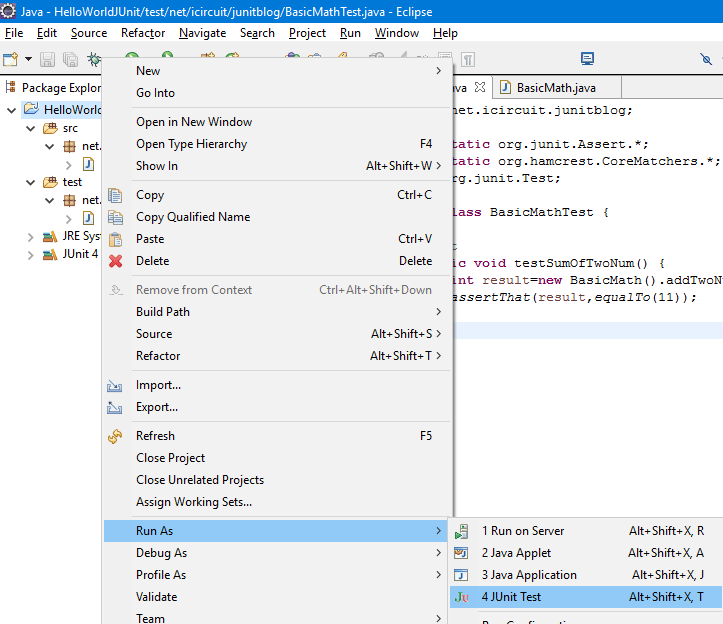Screen dimensions: 723x624
Task: Expand the JUnit 4 library node
Action: [30, 255]
